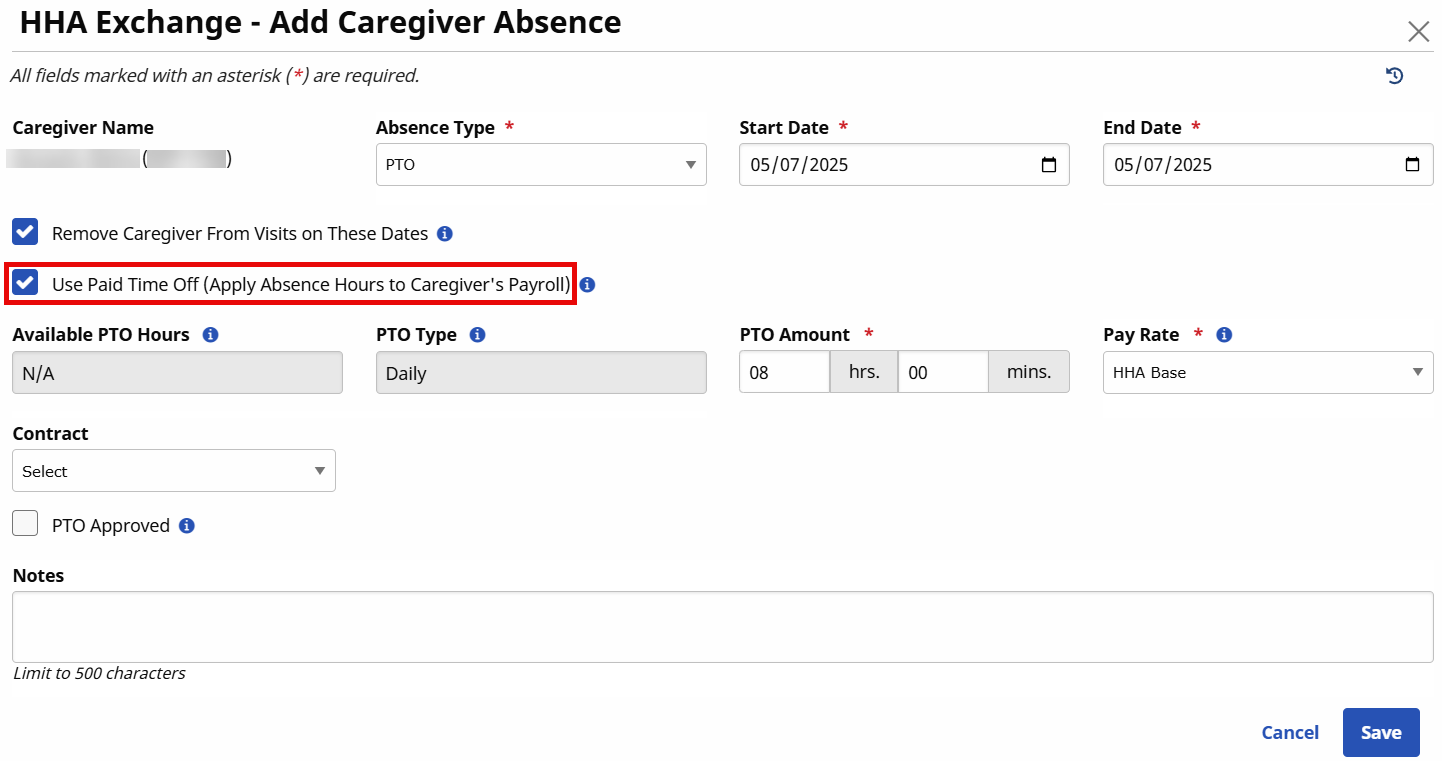Click the PTO Approved info icon
1442x761 pixels.
point(186,526)
